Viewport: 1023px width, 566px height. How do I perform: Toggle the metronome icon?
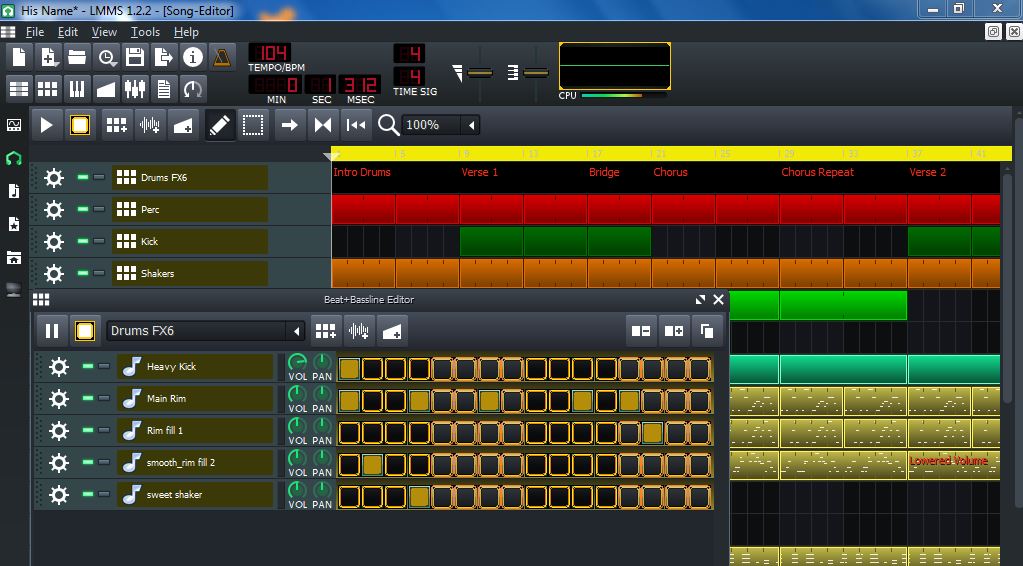pos(222,57)
